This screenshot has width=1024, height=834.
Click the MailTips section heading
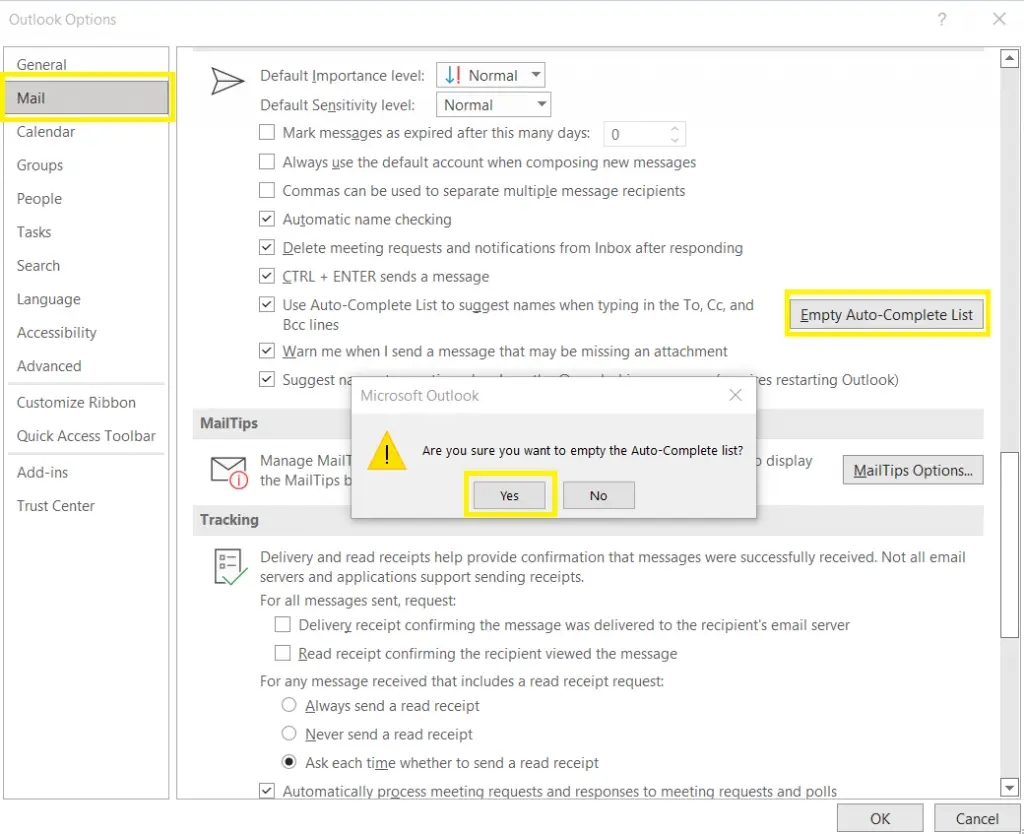(x=229, y=423)
